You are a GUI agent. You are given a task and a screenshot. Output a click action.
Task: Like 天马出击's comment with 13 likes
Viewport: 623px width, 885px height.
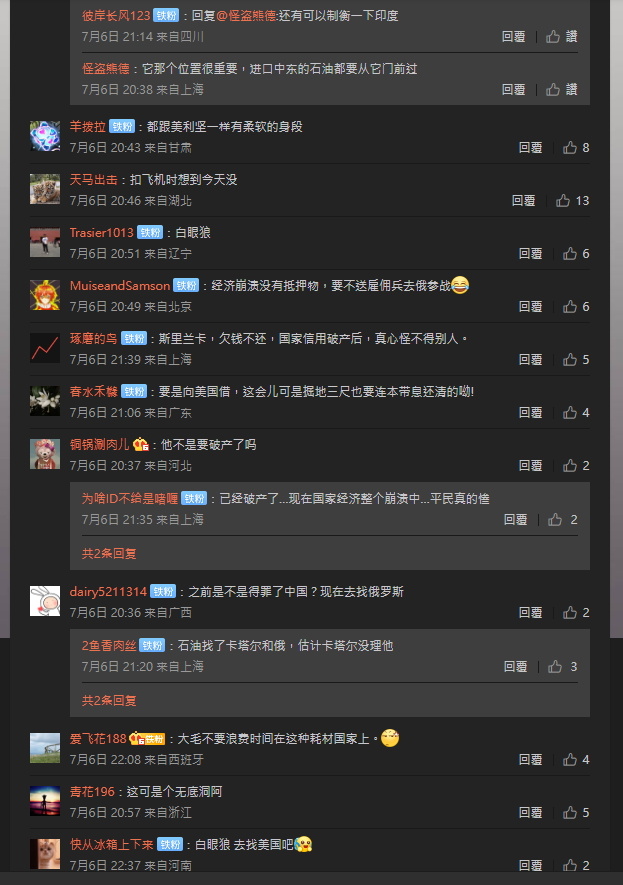click(x=572, y=201)
